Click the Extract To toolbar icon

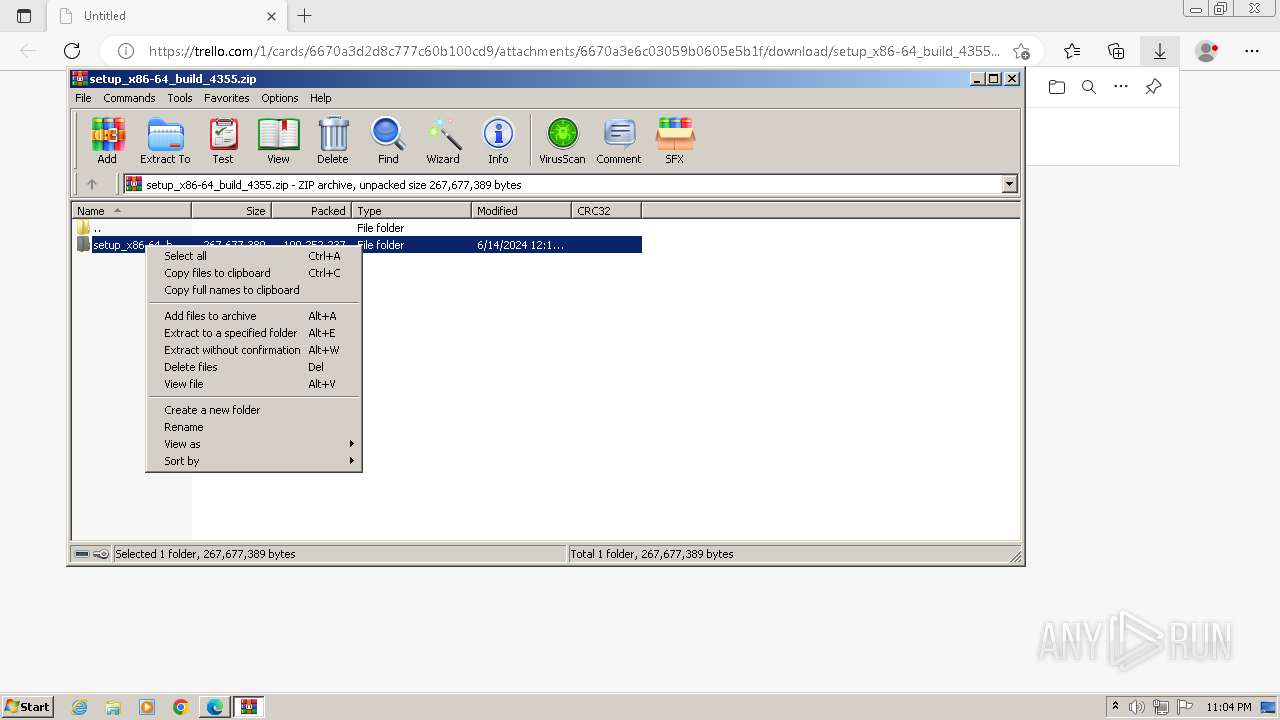point(165,140)
